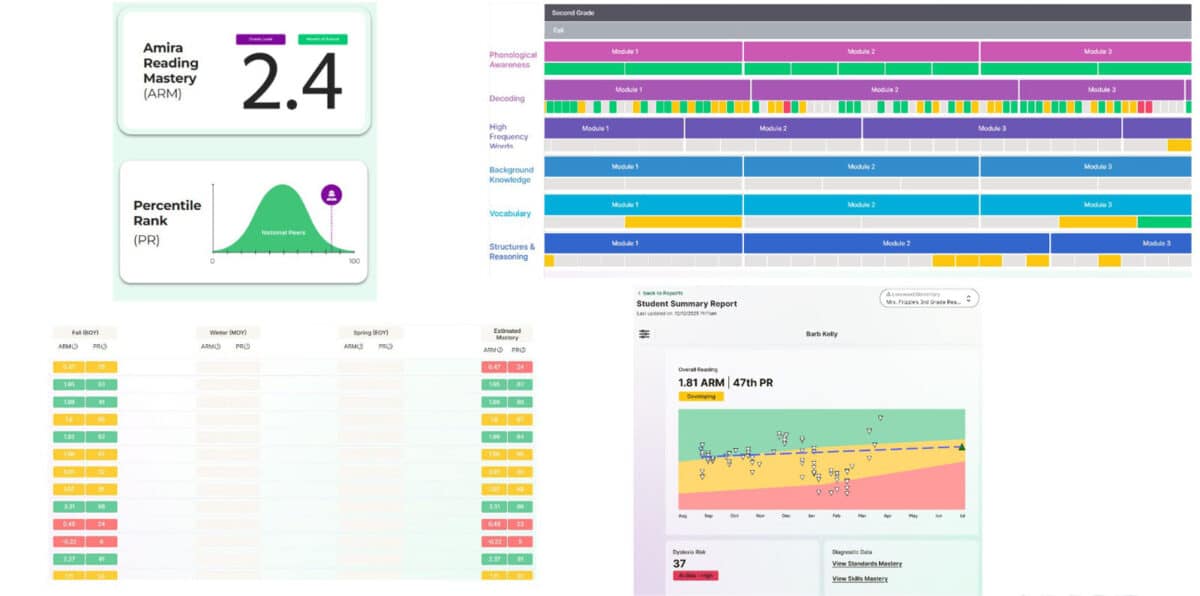Screen dimensions: 1200x596
Task: Select Vocabulary Module 1 header
Action: click(643, 205)
